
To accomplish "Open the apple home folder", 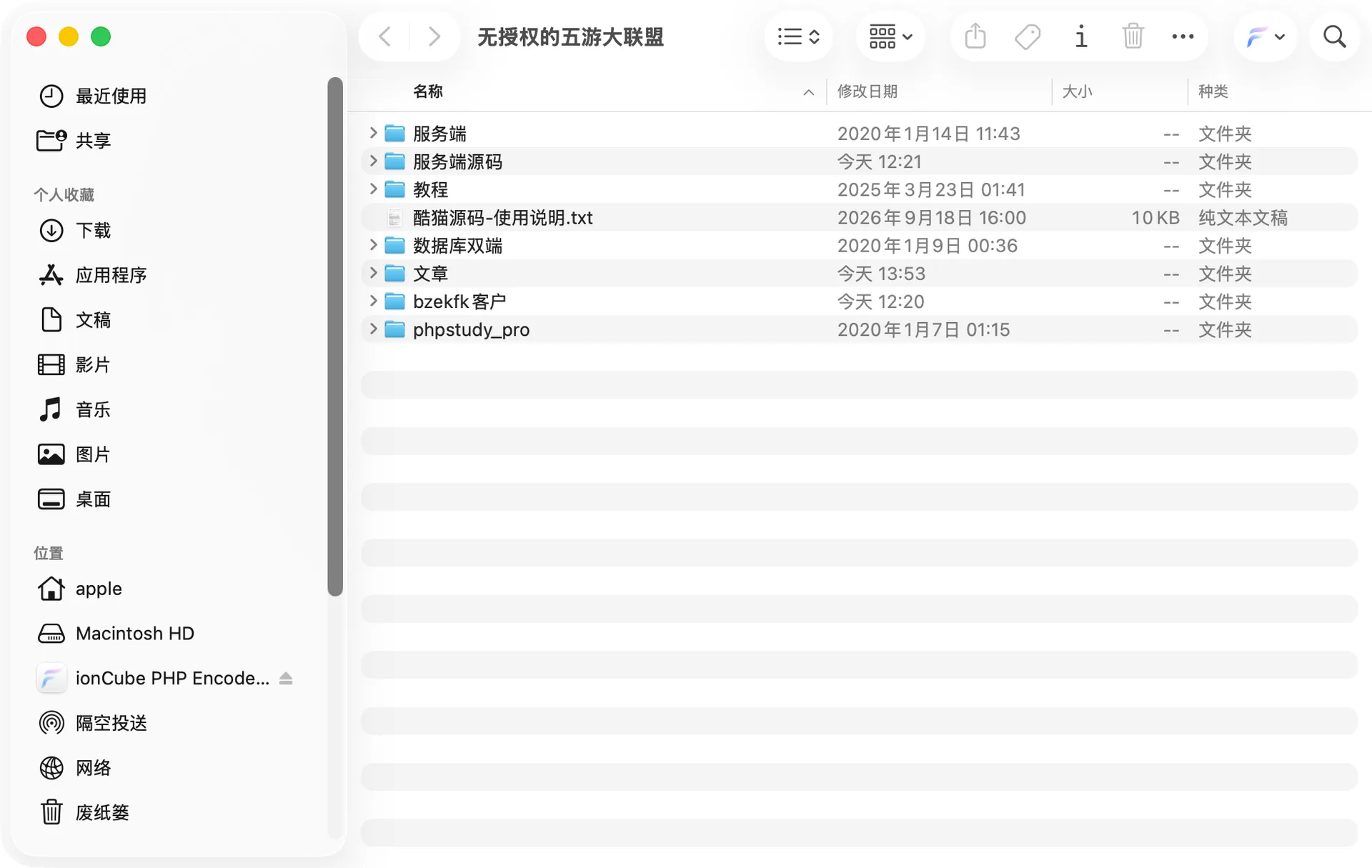I will point(99,589).
